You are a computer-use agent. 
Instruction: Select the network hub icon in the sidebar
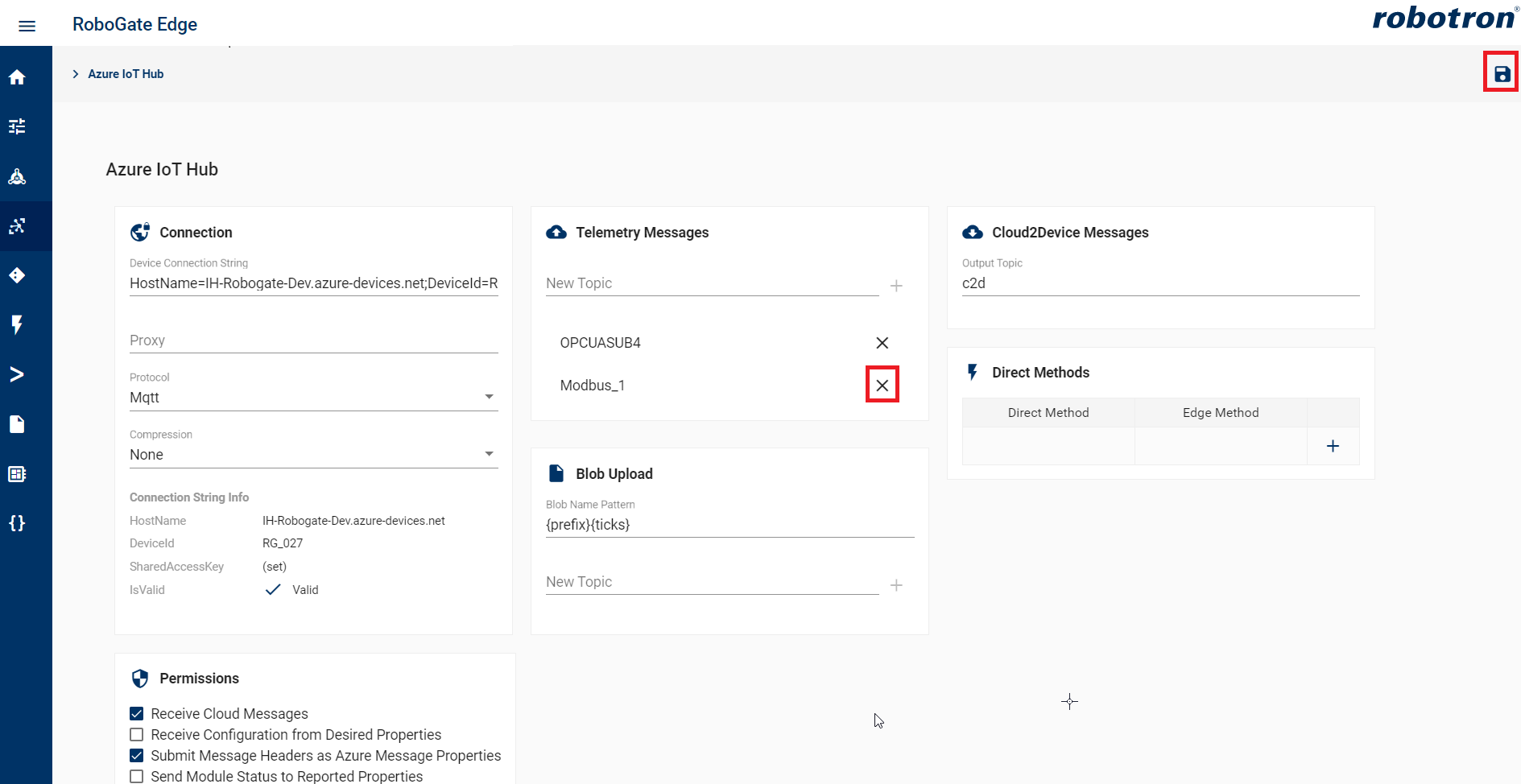tap(17, 176)
